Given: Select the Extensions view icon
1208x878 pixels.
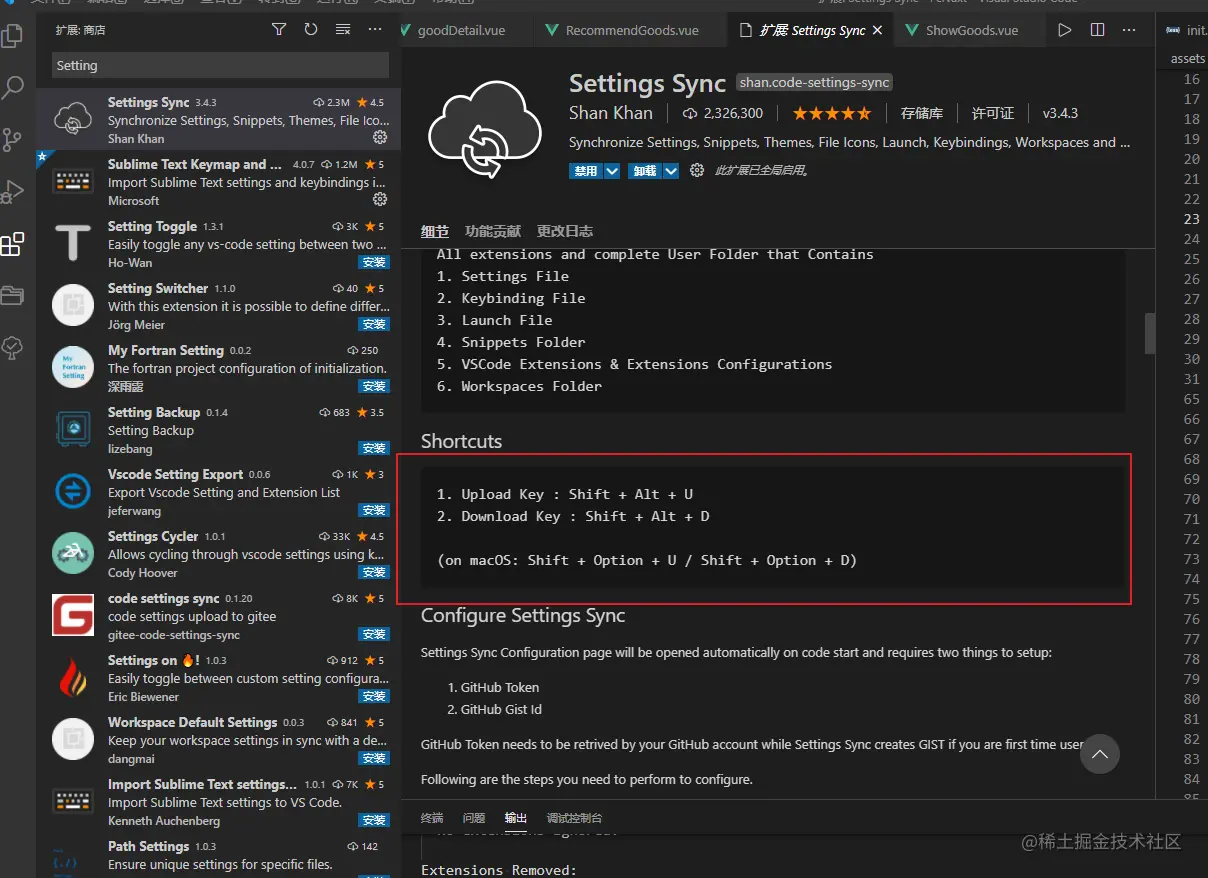Looking at the screenshot, I should pyautogui.click(x=12, y=244).
